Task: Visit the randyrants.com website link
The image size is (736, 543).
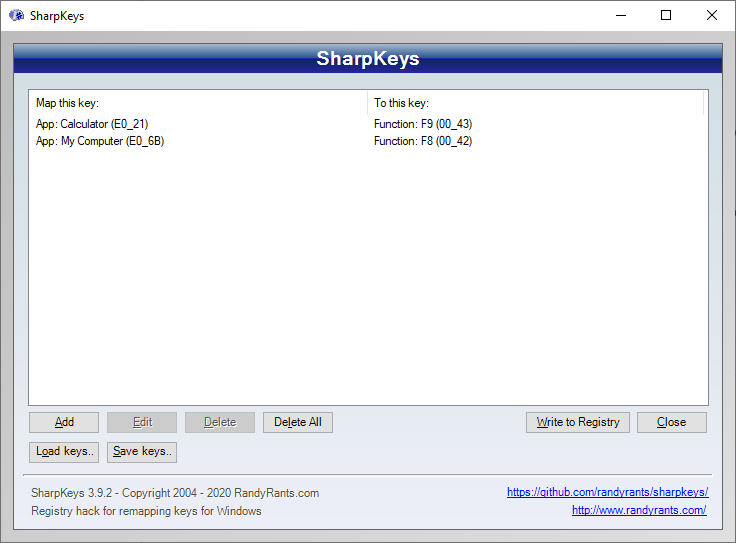Action: pos(639,510)
